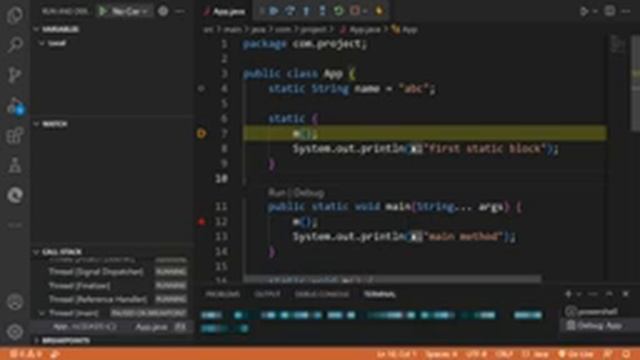Close the terminal panel
640x360 pixels.
[x=626, y=294]
